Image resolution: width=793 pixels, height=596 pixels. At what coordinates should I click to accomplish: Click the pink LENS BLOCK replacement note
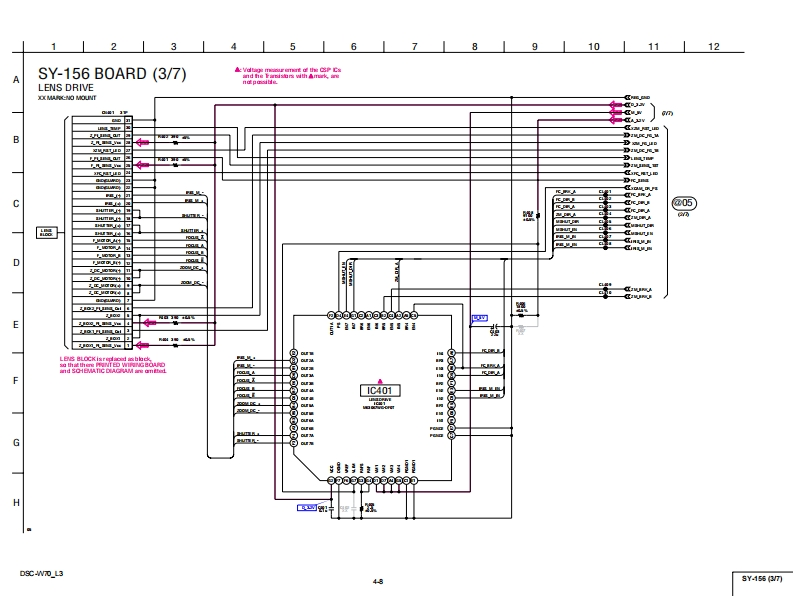112,364
